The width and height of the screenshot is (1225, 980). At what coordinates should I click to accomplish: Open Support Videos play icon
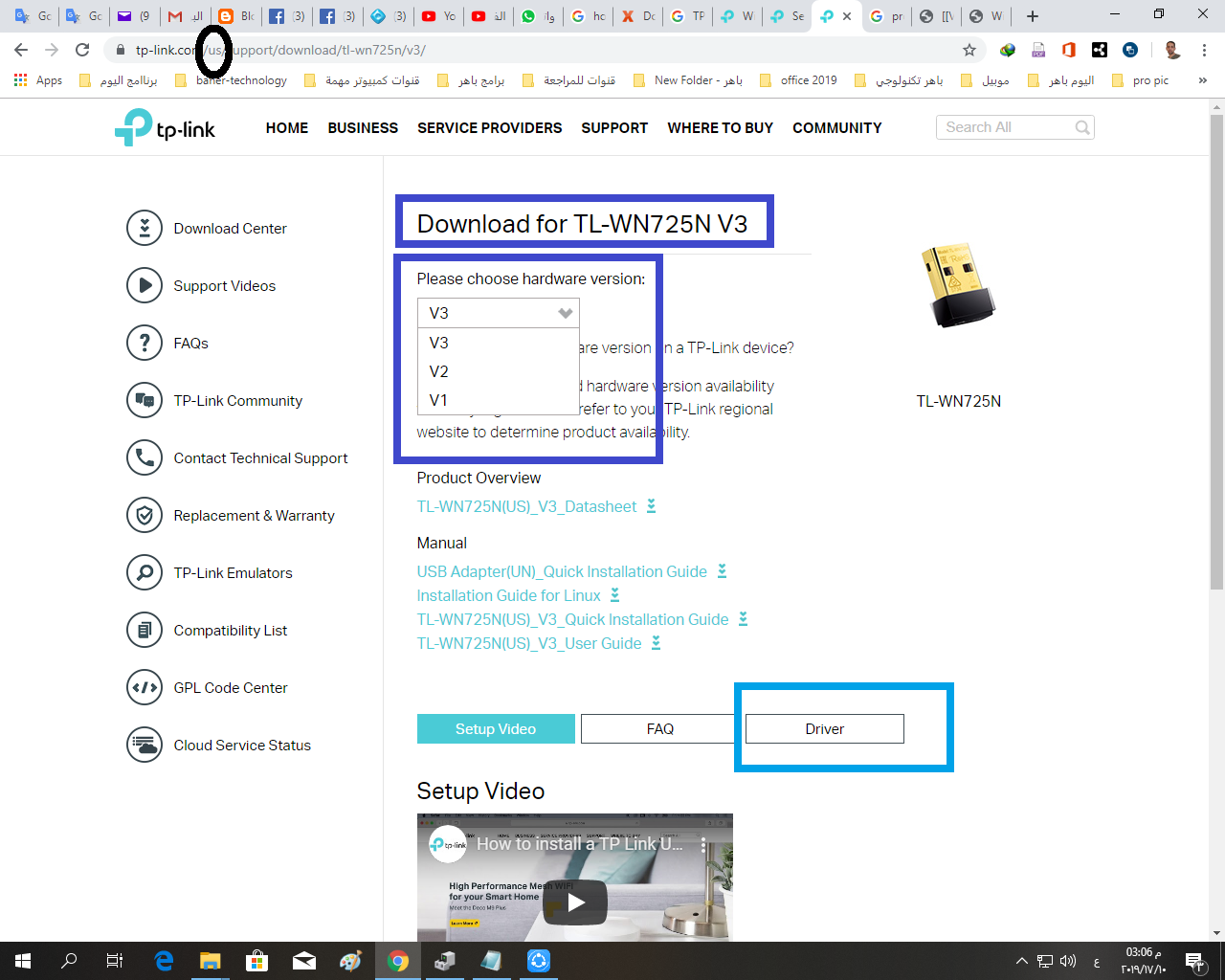click(145, 286)
